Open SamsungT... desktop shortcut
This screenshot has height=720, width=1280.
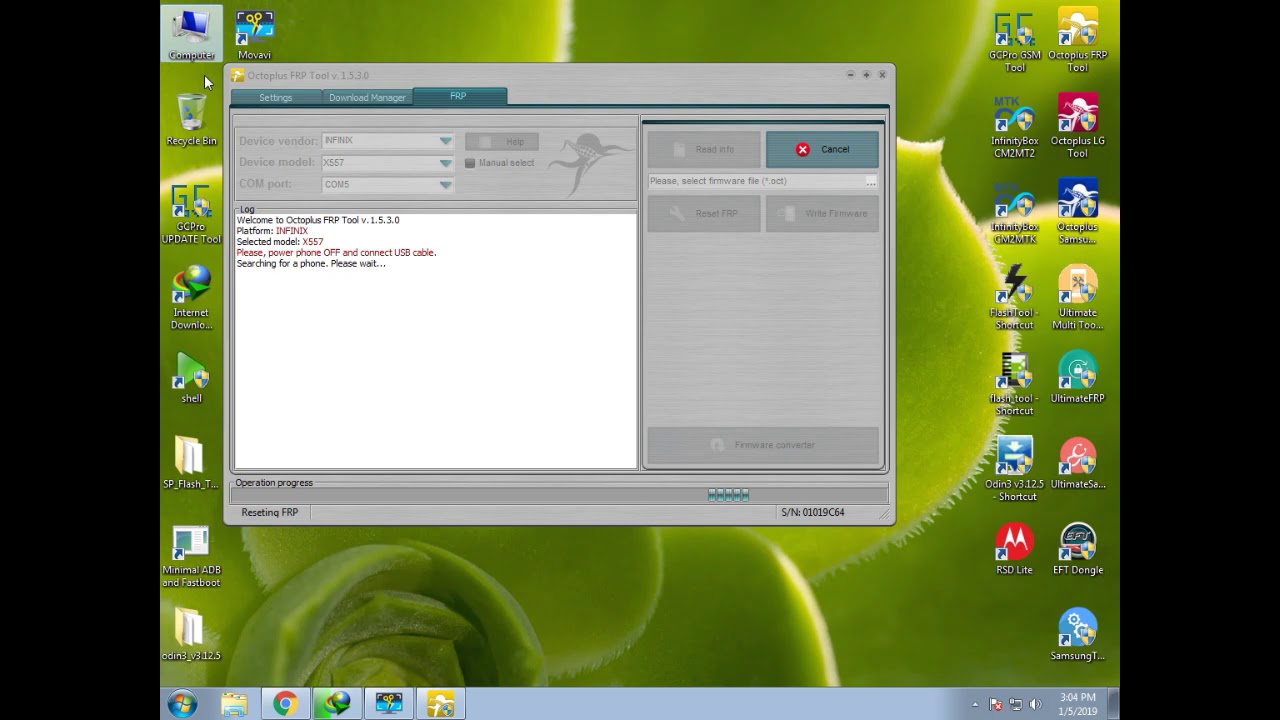[1077, 635]
